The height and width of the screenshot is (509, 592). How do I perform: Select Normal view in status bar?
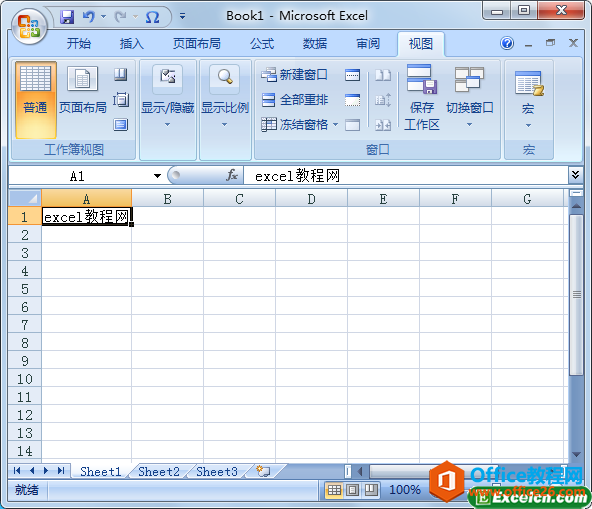tap(334, 490)
